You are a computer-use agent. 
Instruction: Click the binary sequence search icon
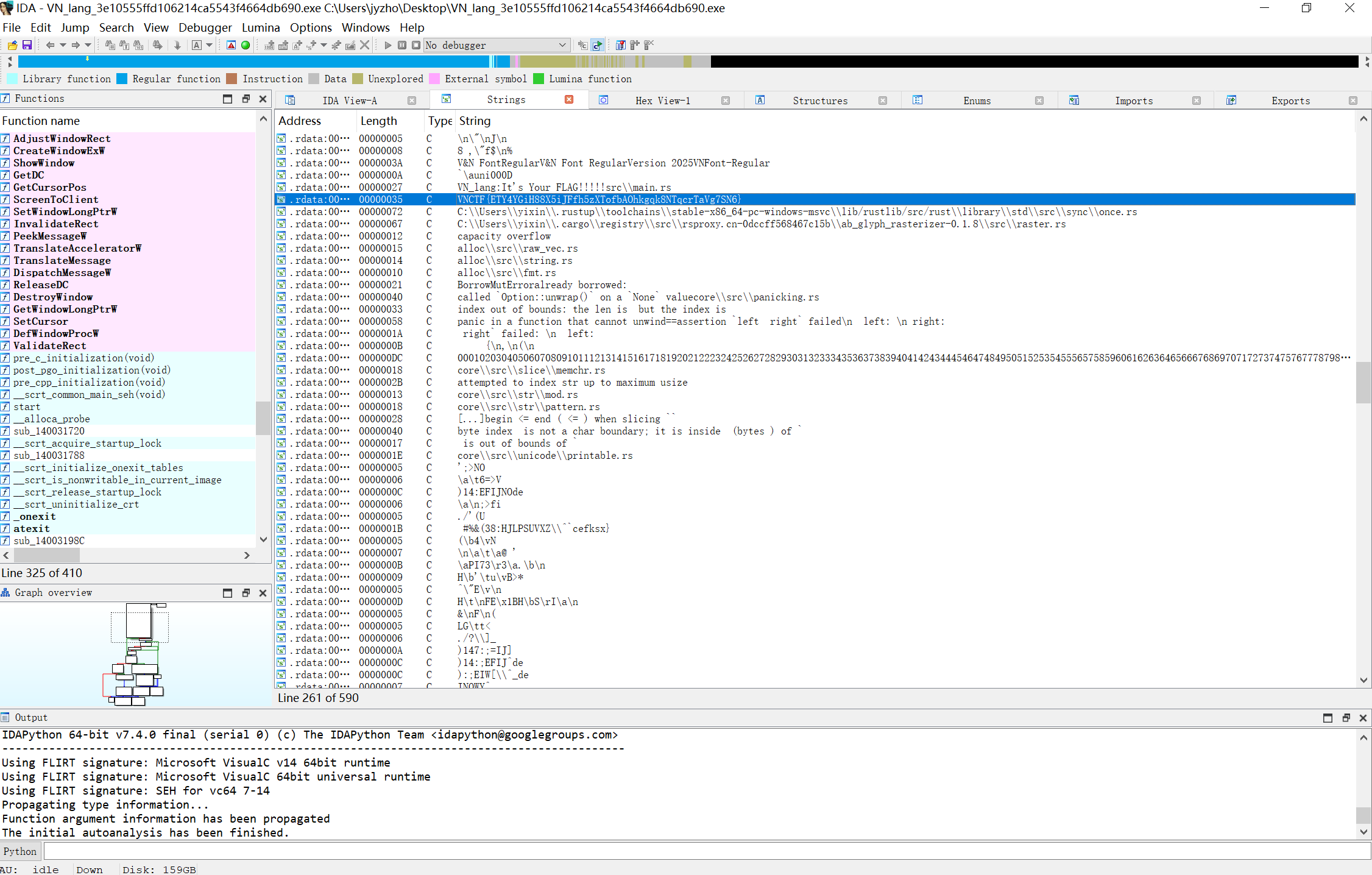[139, 45]
